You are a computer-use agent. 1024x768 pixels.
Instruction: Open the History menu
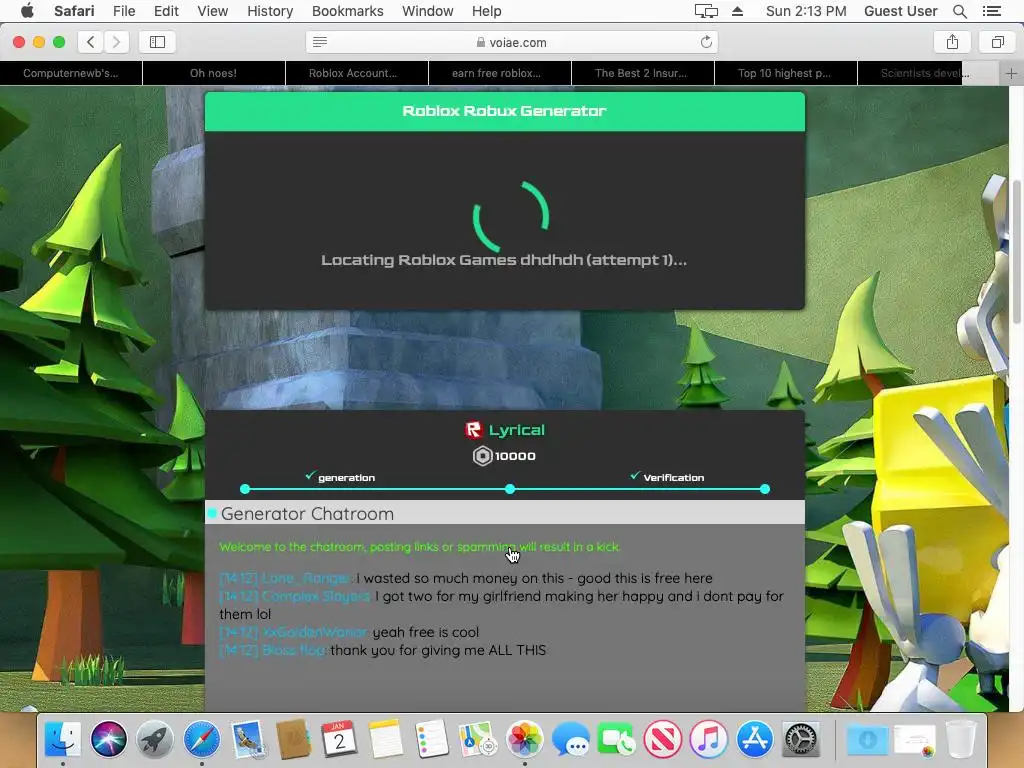point(270,11)
